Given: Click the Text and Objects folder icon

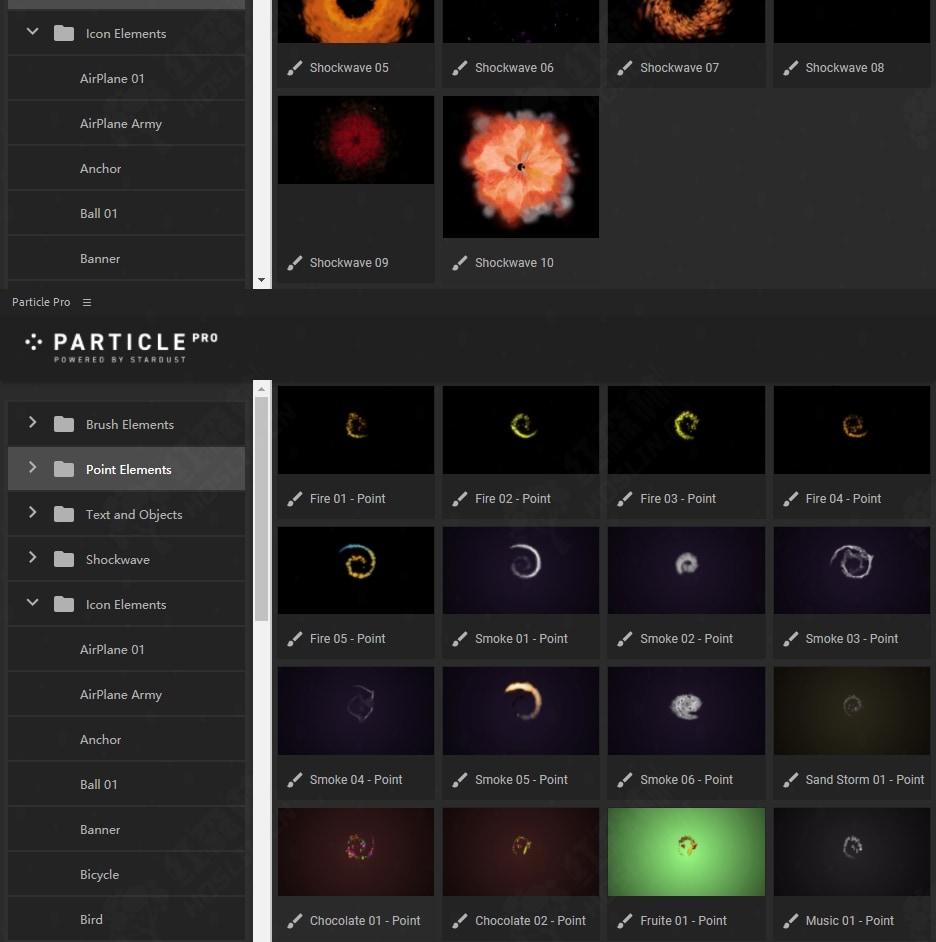Looking at the screenshot, I should [x=64, y=514].
